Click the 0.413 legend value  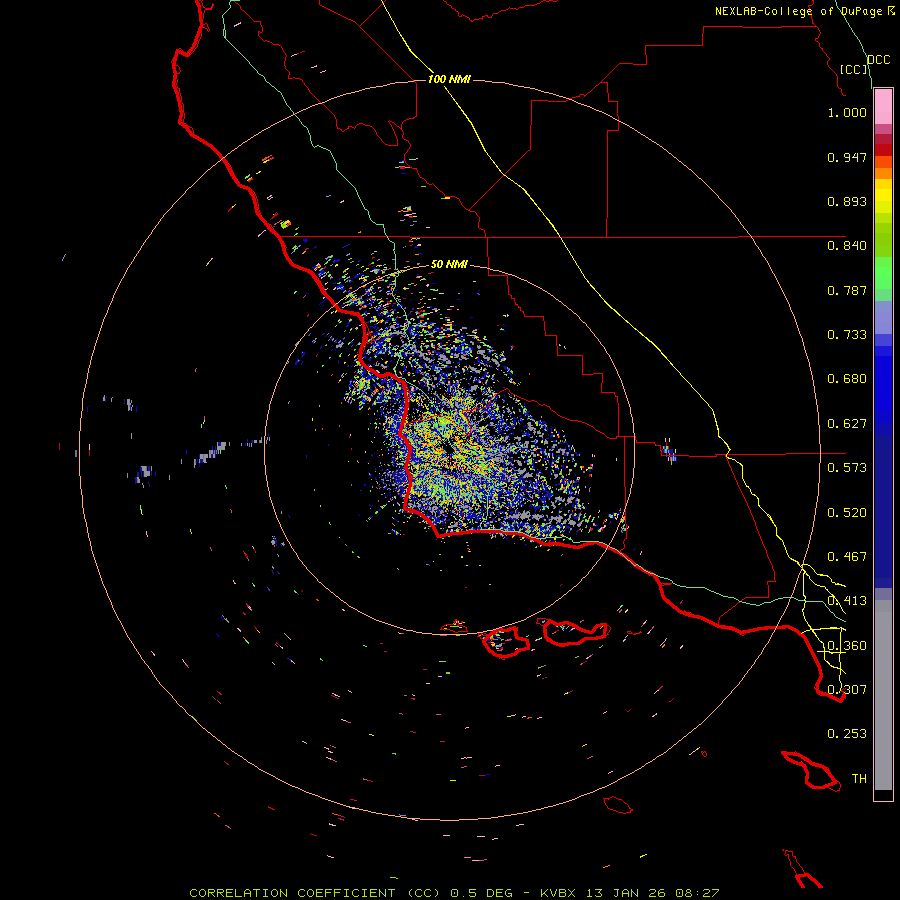click(x=847, y=601)
